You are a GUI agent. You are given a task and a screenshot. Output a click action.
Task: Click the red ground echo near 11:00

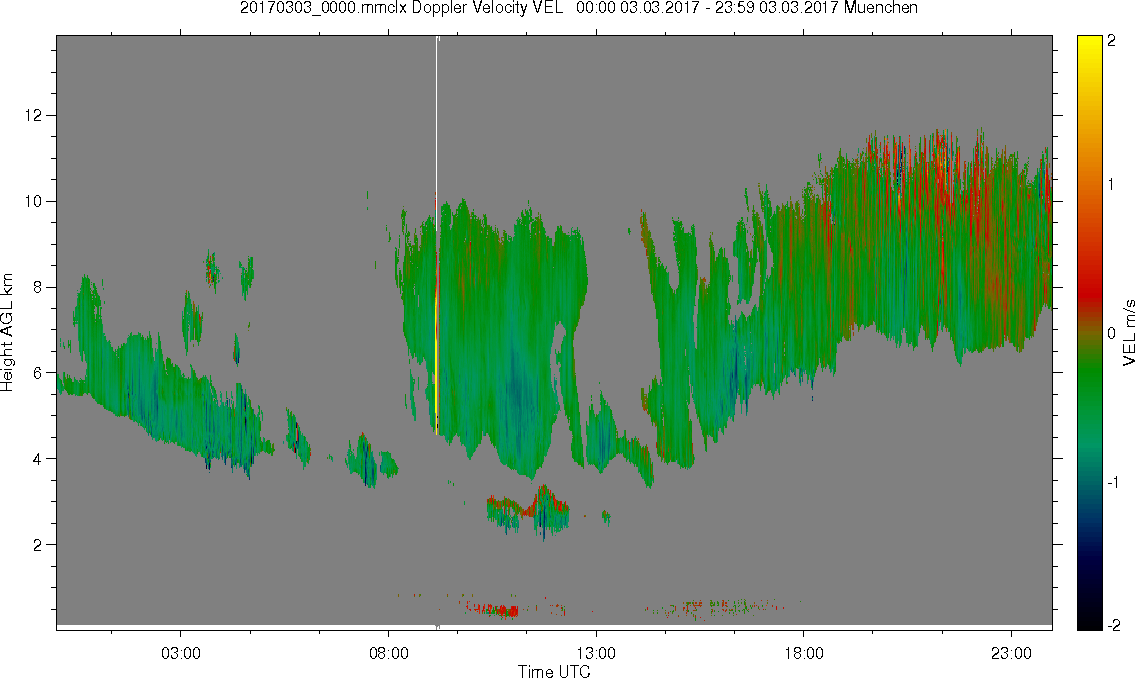click(499, 609)
